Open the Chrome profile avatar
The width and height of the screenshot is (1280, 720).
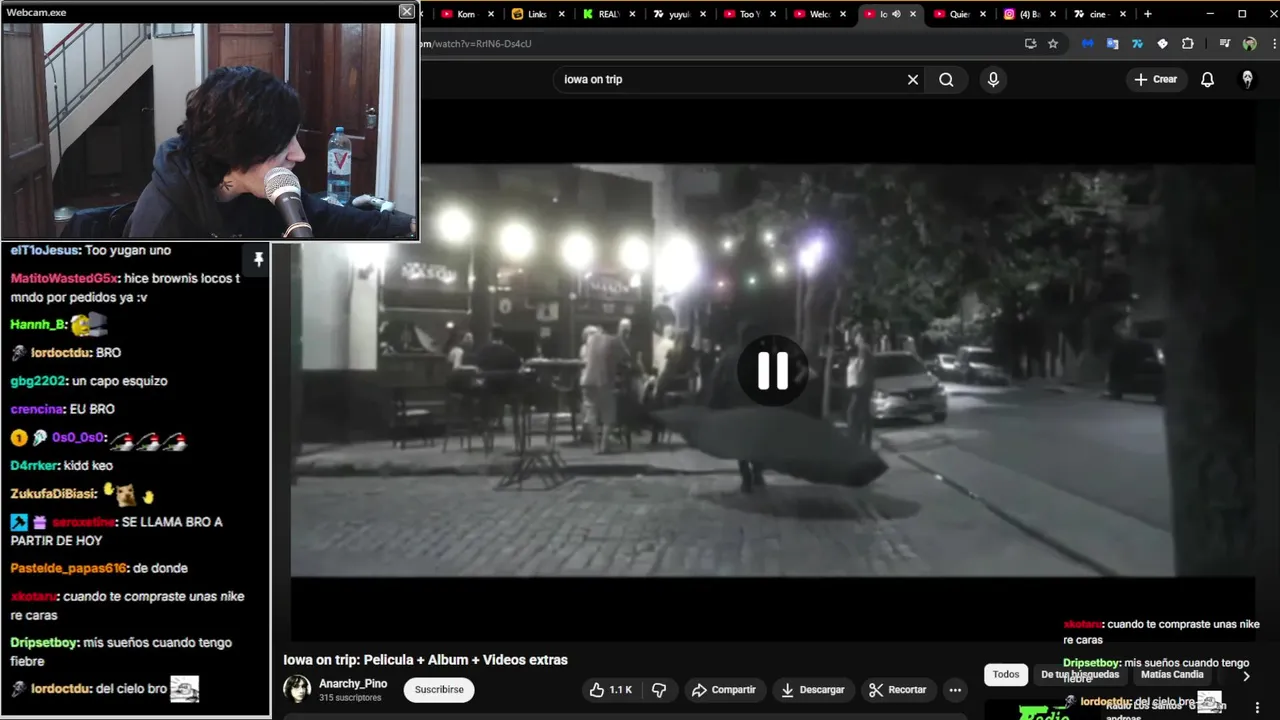tap(1249, 44)
